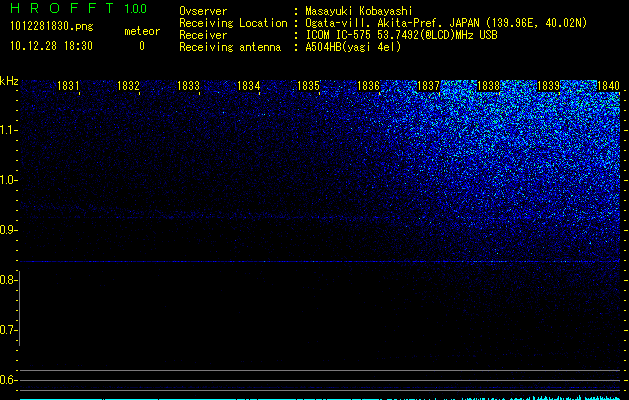Click the Ogata-vill. Akita-Pref. JAPAN location text
Viewport: 629px width, 400px height.
click(446, 23)
